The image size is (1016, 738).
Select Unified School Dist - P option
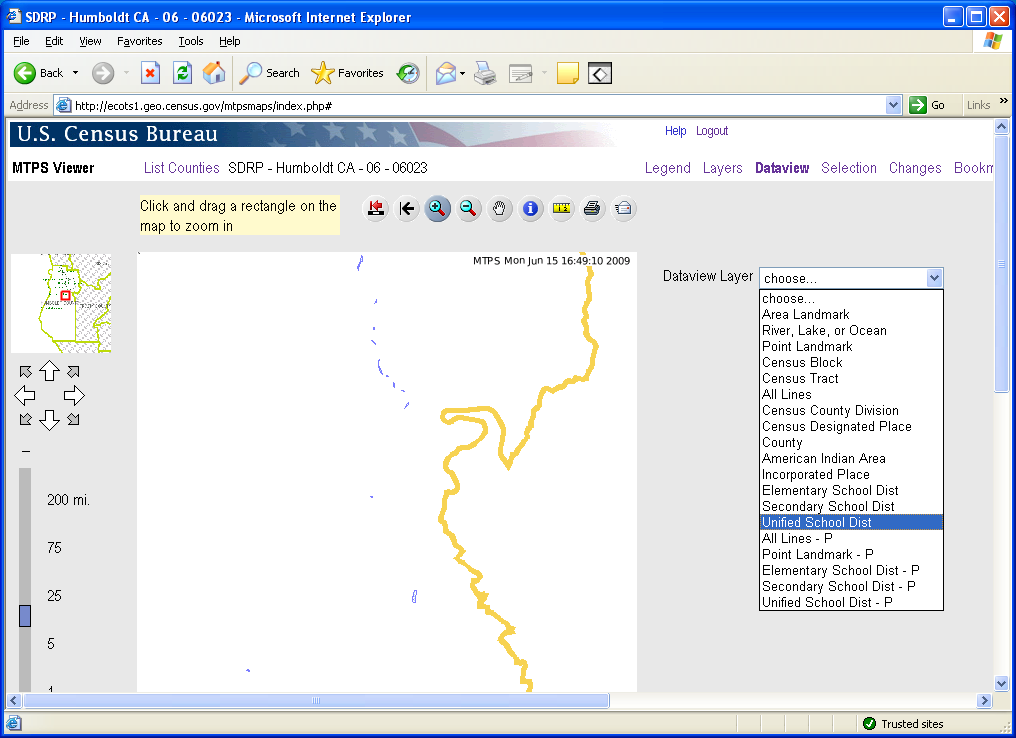coord(827,602)
